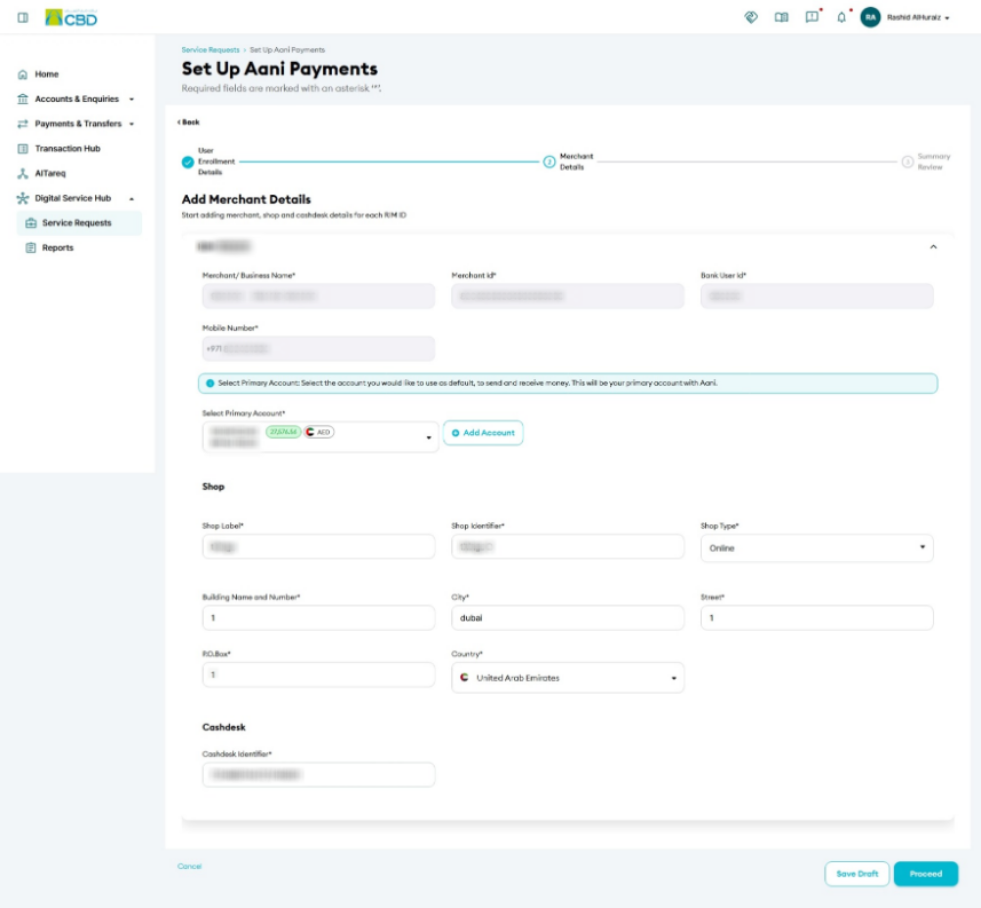Open the Select Primary Account dropdown
Screen dimensions: 981x908
tap(320, 437)
